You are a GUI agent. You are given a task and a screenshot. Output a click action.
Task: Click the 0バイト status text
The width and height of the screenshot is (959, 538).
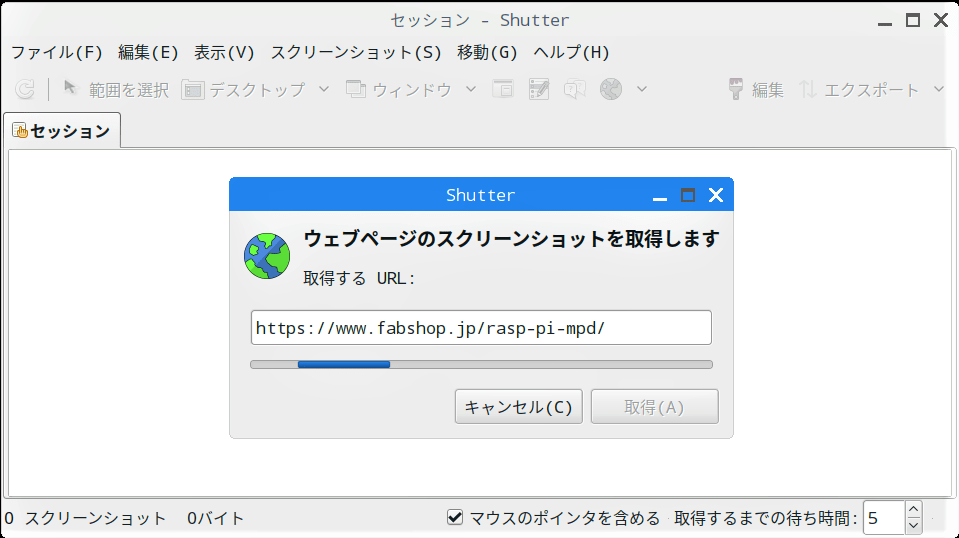click(215, 518)
